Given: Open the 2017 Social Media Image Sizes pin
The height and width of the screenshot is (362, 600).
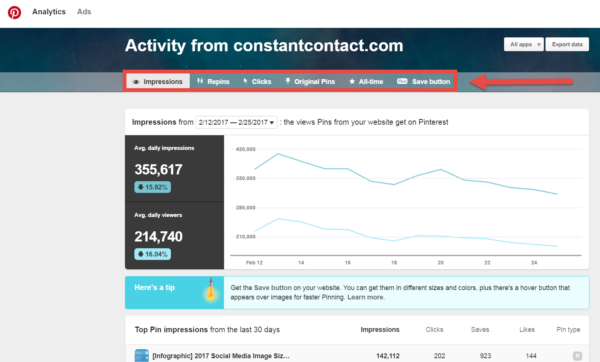Looking at the screenshot, I should point(221,356).
